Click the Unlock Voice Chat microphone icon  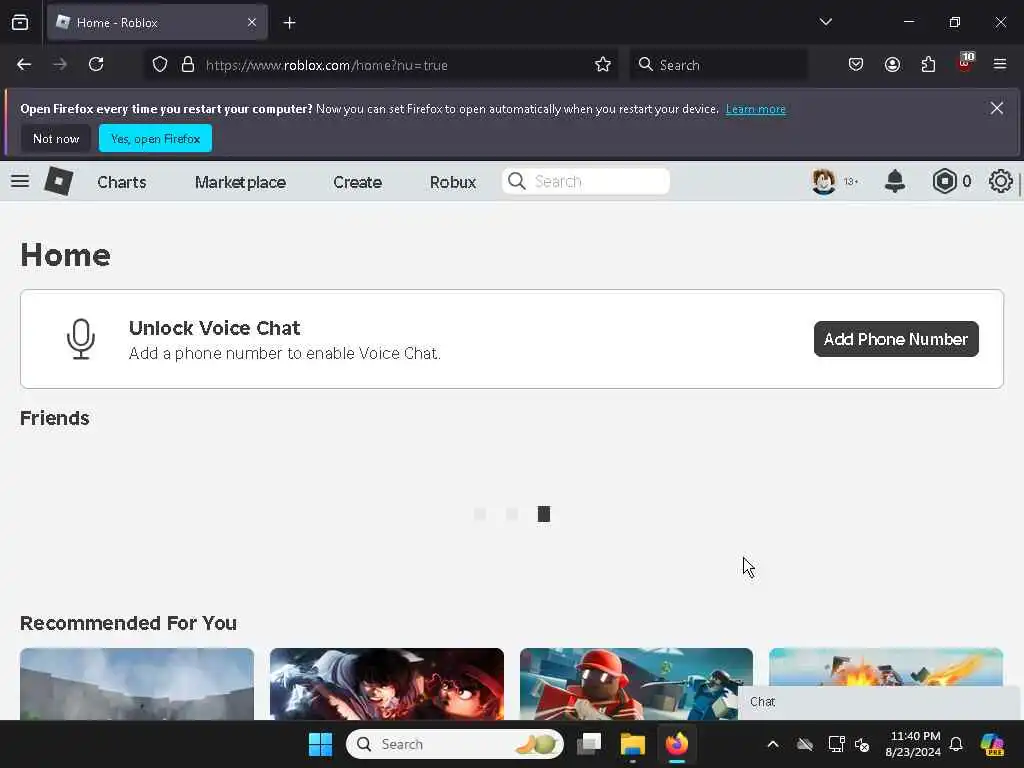pos(81,339)
